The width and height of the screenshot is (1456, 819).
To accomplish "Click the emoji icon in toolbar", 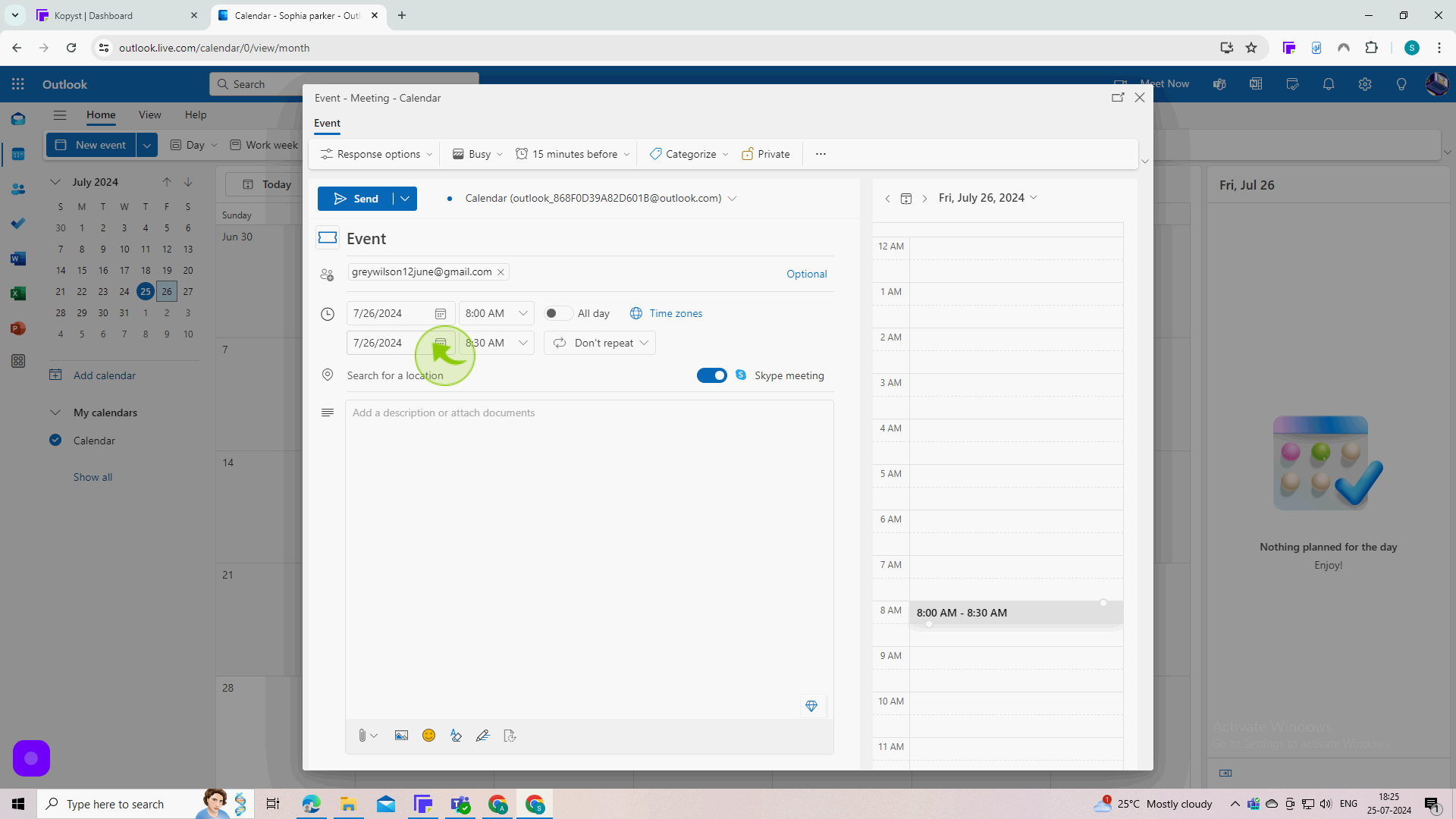I will tap(429, 735).
